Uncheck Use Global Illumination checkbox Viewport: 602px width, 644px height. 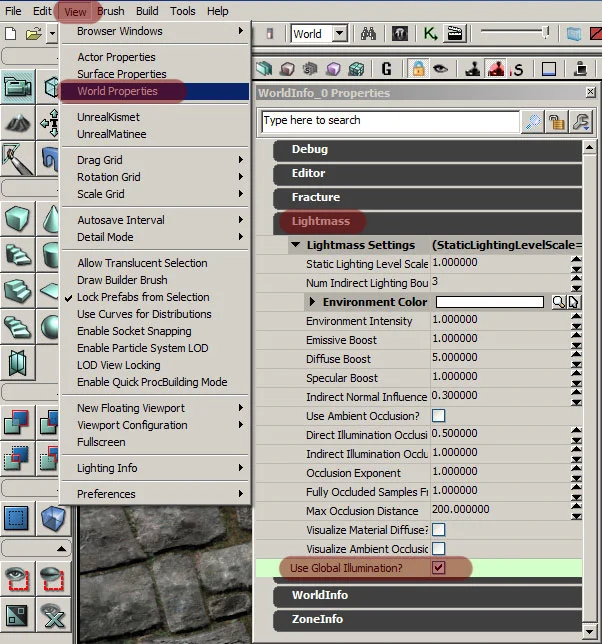tap(438, 568)
